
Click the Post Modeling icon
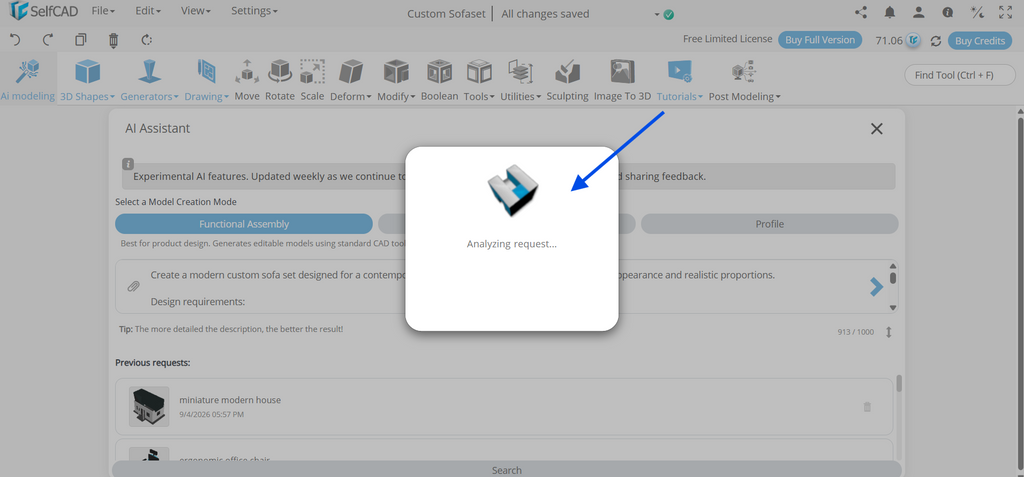click(744, 71)
